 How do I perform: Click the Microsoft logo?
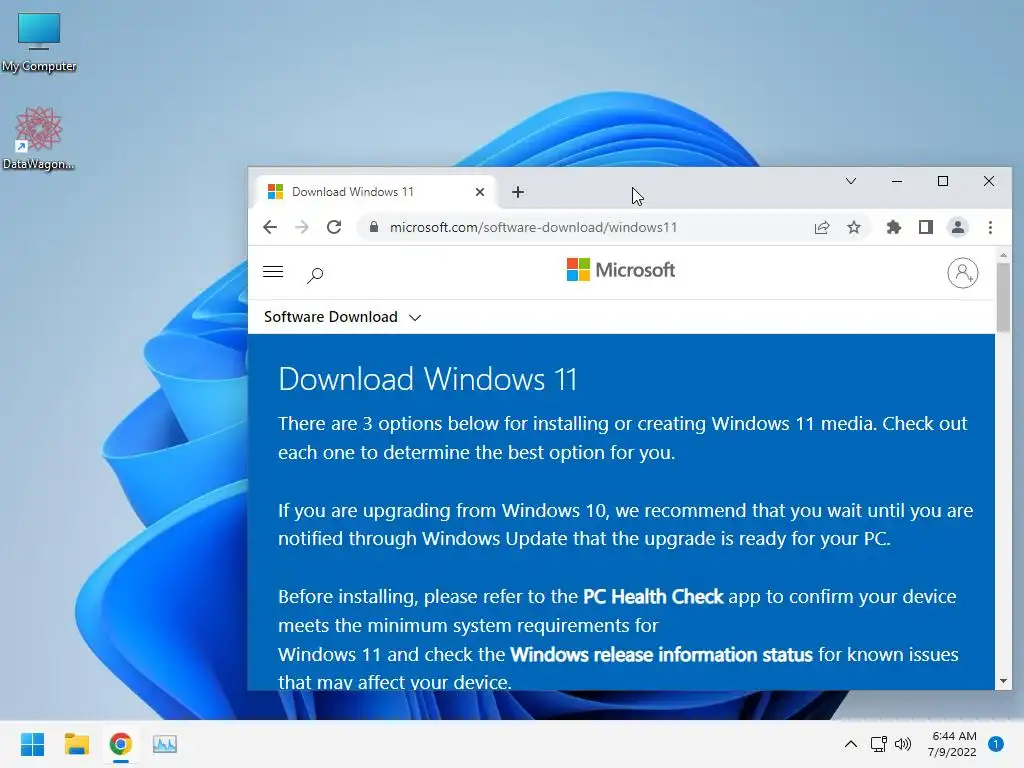620,270
